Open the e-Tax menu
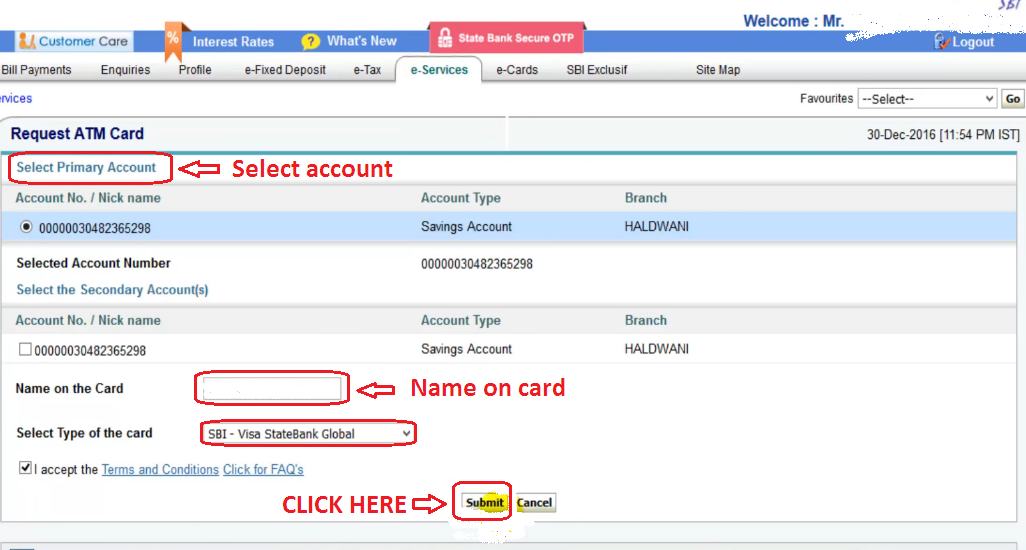This screenshot has height=550, width=1026. (x=367, y=69)
